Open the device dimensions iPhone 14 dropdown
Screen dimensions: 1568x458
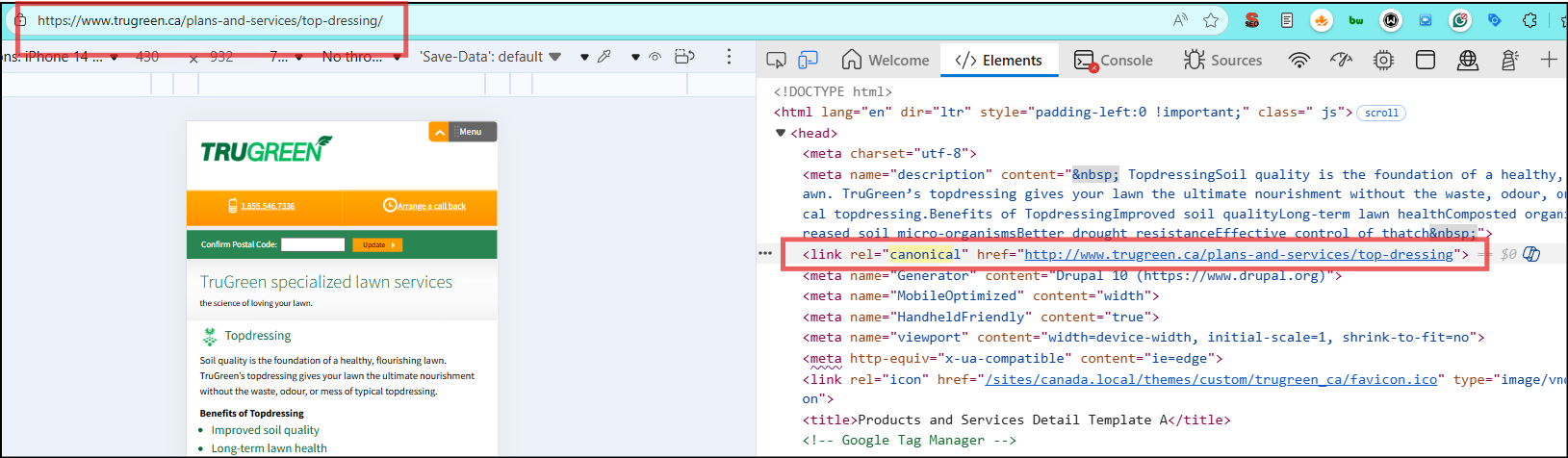[60, 57]
